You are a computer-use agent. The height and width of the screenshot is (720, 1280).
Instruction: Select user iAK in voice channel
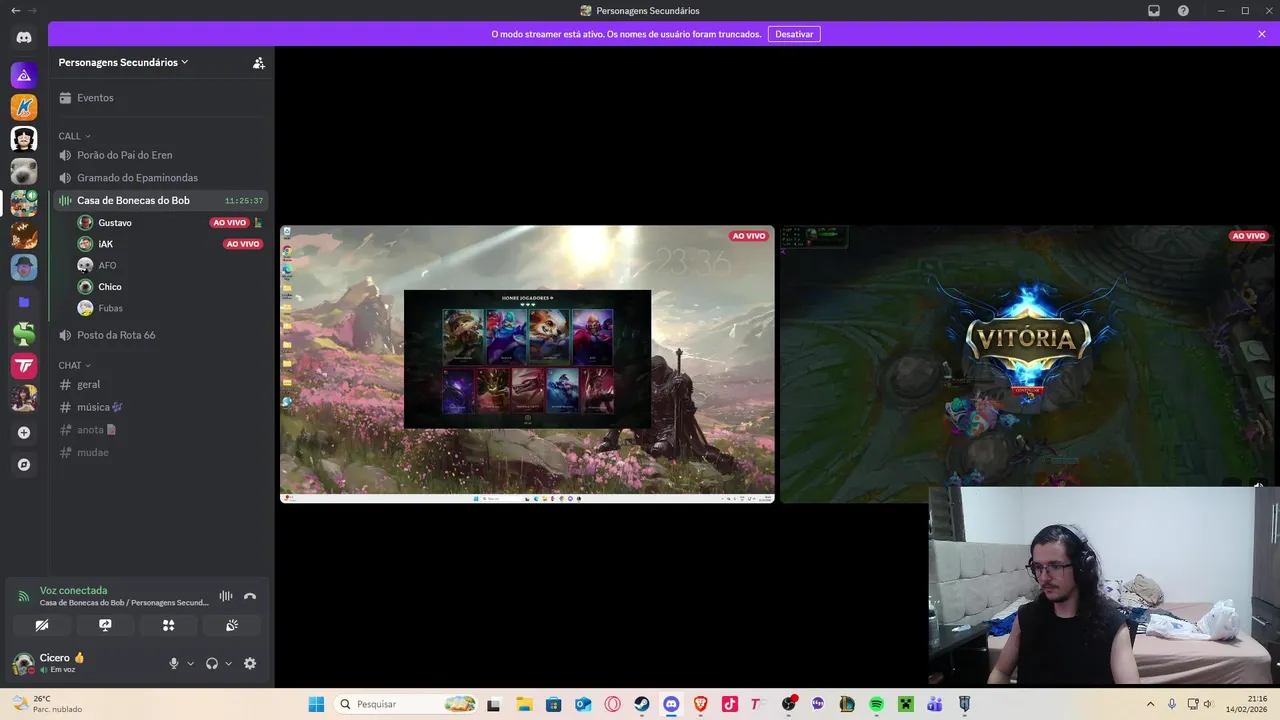click(x=170, y=244)
